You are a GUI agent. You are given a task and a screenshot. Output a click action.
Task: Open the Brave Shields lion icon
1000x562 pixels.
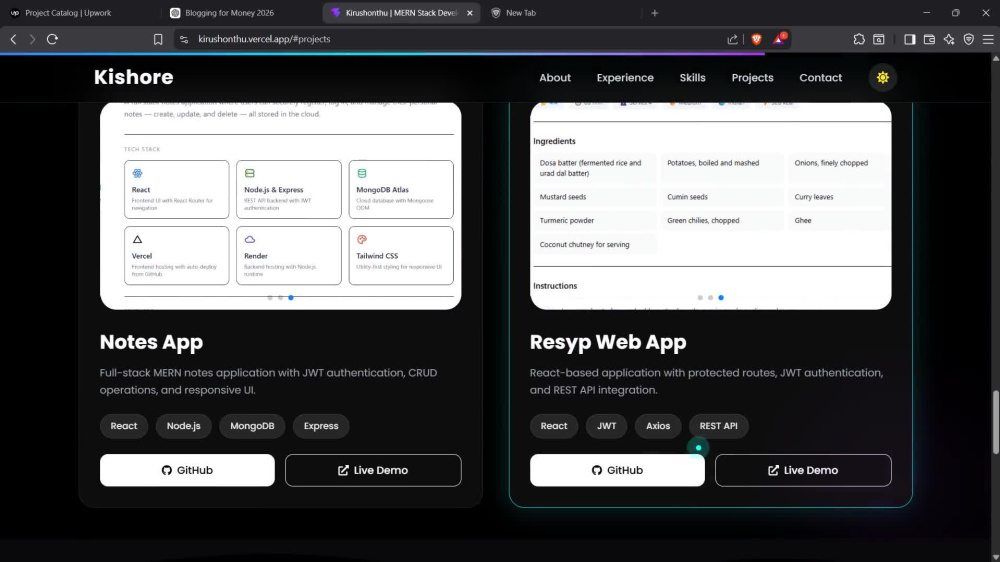point(756,39)
